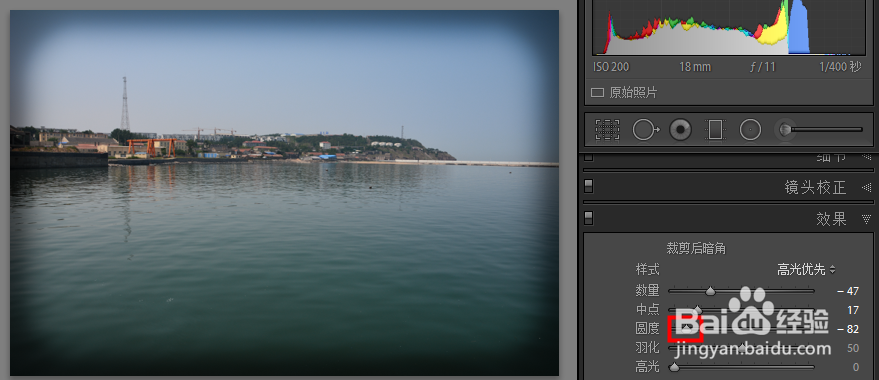Select the Graduated Filter tool
Screen dimensions: 879x380
715,130
